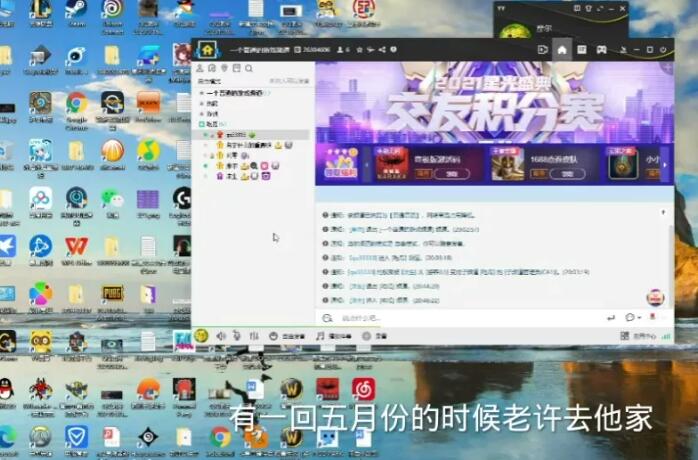Expand the first channel in the tree
698x460 pixels.
(201, 93)
